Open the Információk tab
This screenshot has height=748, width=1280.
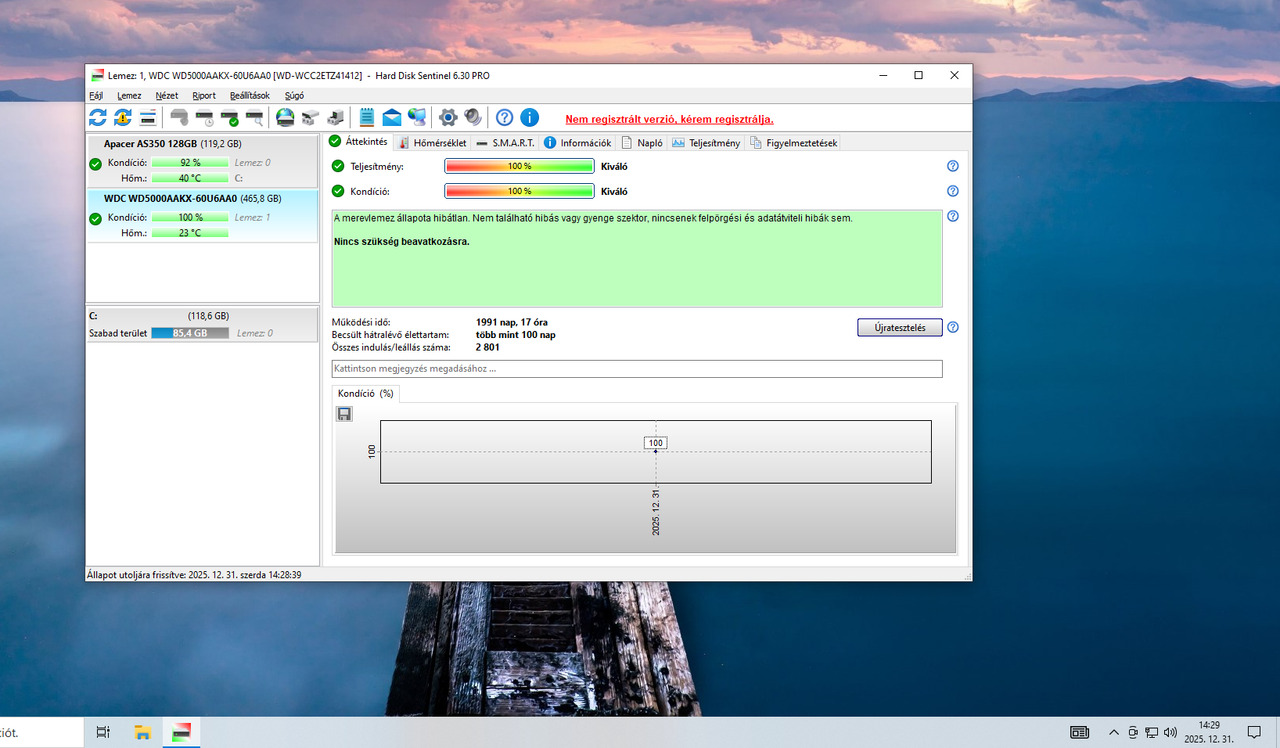(x=577, y=143)
